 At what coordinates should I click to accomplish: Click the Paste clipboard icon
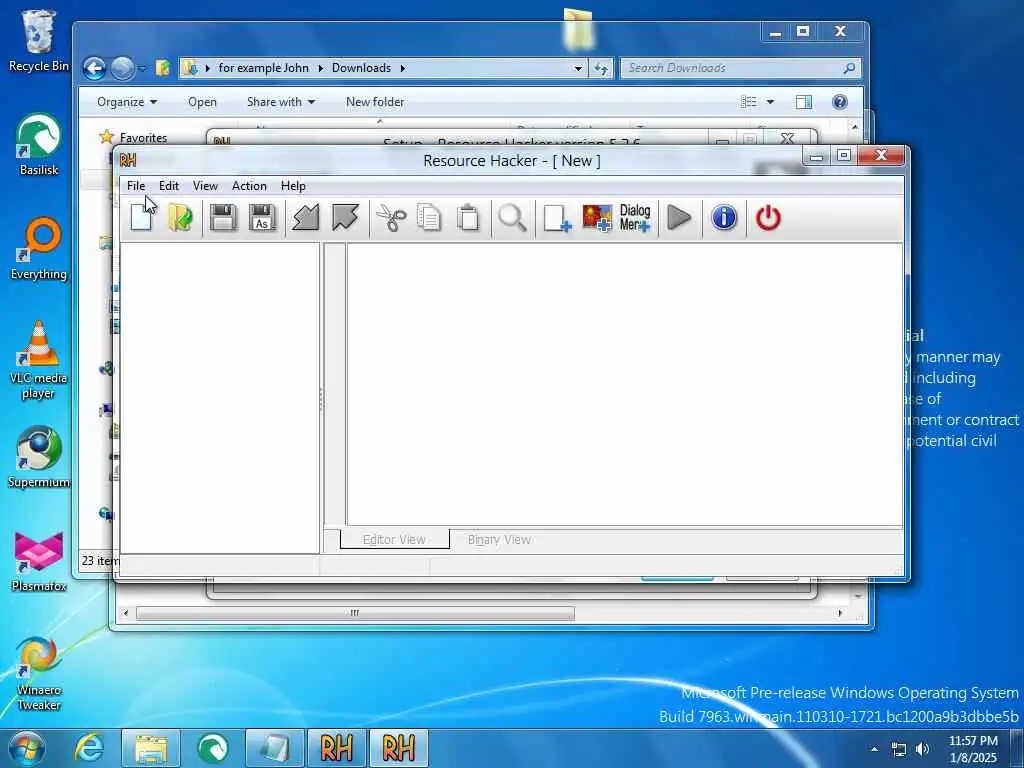(468, 217)
